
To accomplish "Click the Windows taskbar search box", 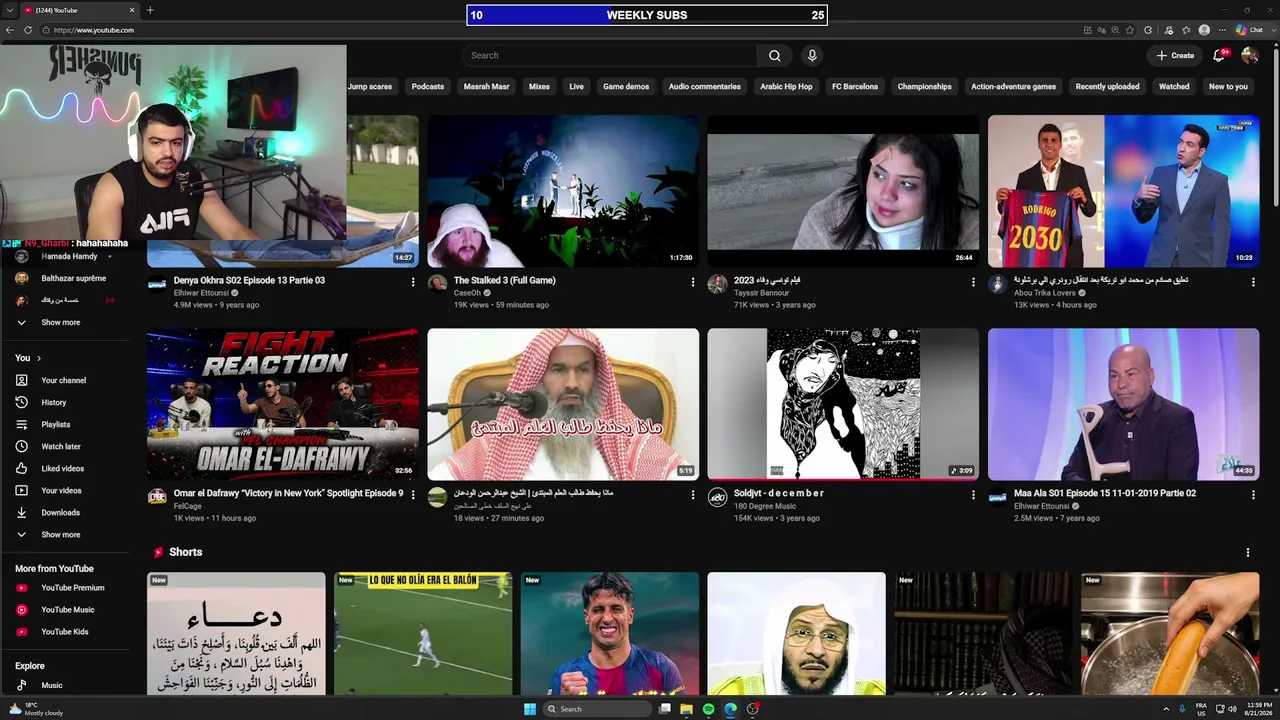I will pyautogui.click(x=597, y=709).
